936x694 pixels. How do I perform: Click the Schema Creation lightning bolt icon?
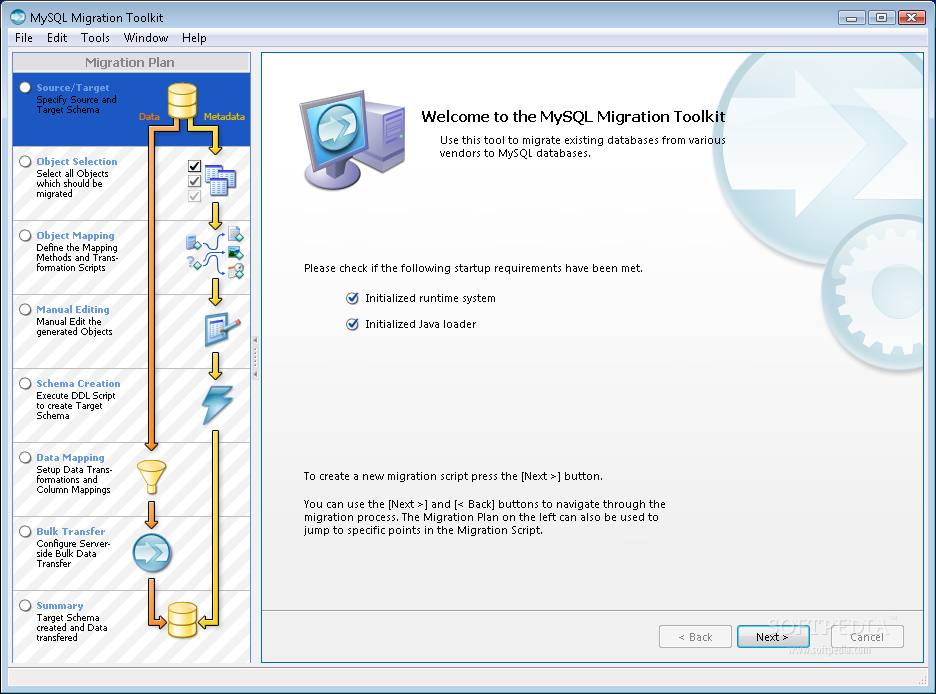point(217,405)
